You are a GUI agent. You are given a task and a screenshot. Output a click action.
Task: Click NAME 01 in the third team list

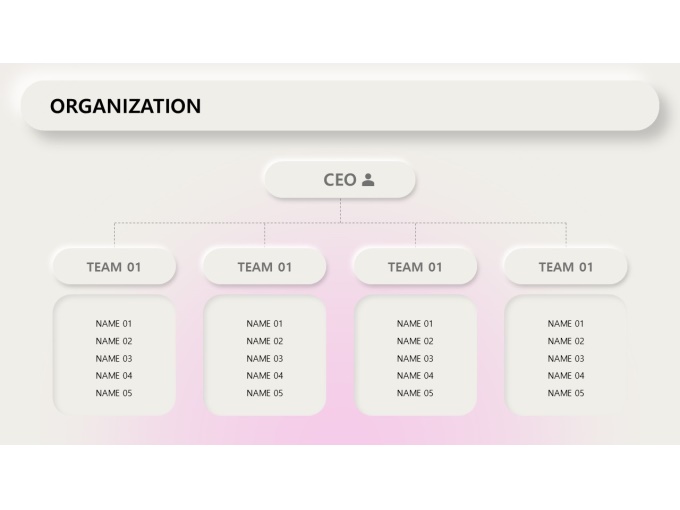(415, 324)
